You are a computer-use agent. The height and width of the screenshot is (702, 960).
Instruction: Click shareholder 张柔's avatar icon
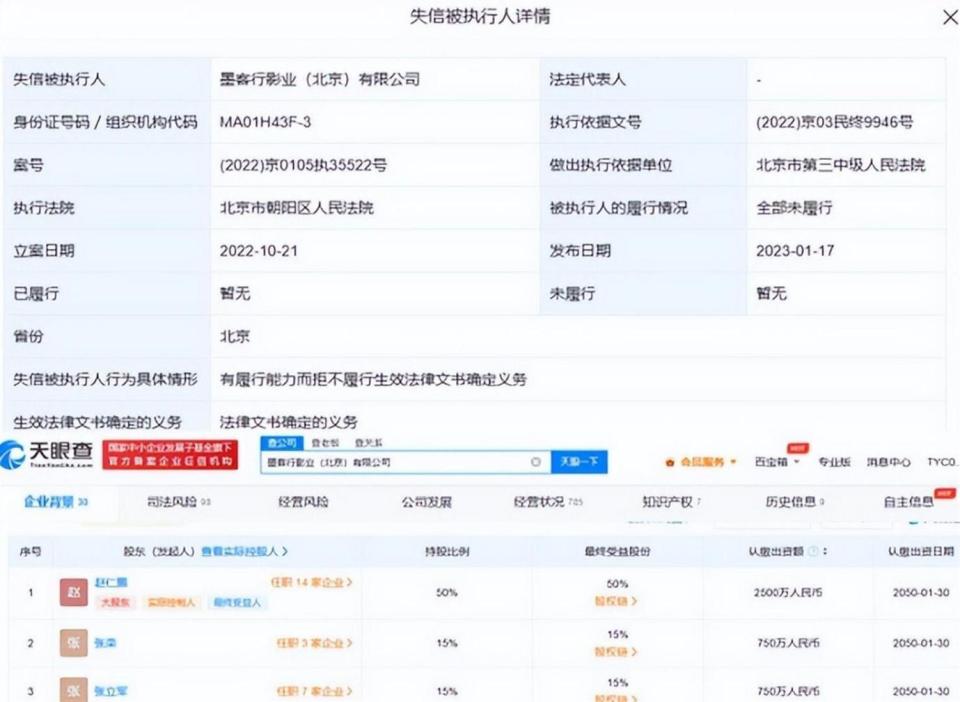pyautogui.click(x=71, y=644)
